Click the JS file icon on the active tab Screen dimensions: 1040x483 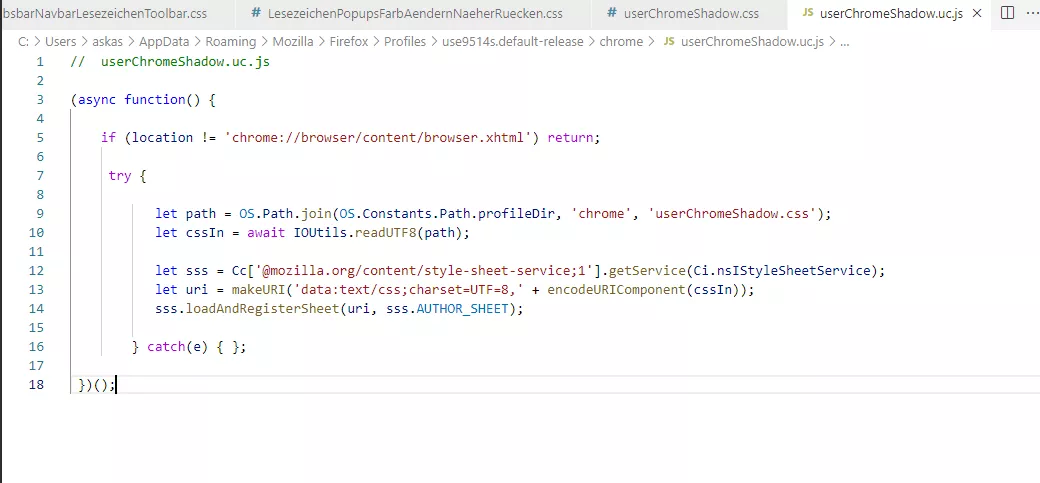808,13
